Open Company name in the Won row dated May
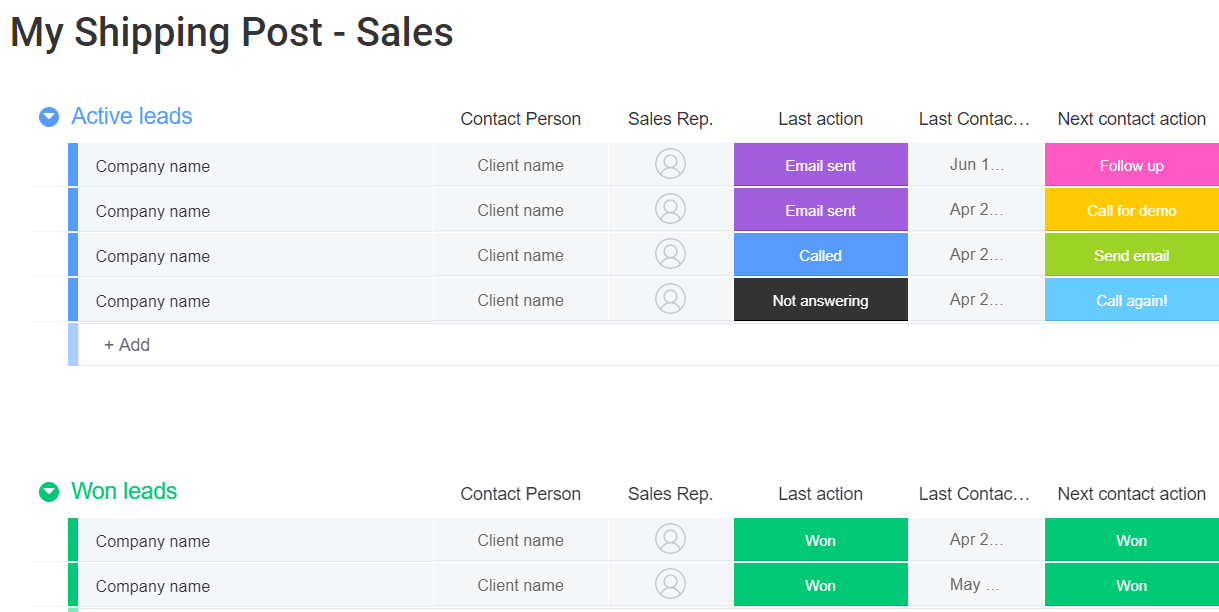The width and height of the screenshot is (1219, 612). 153,586
